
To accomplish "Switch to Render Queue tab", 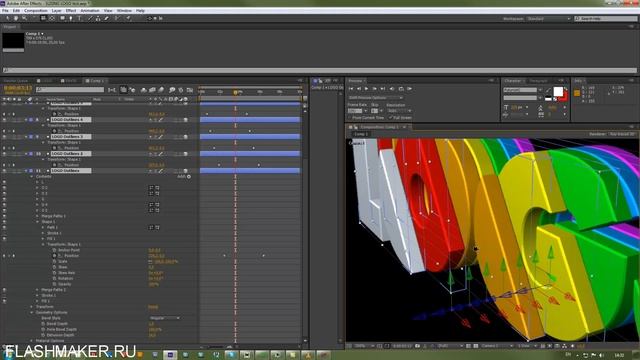I will [16, 81].
